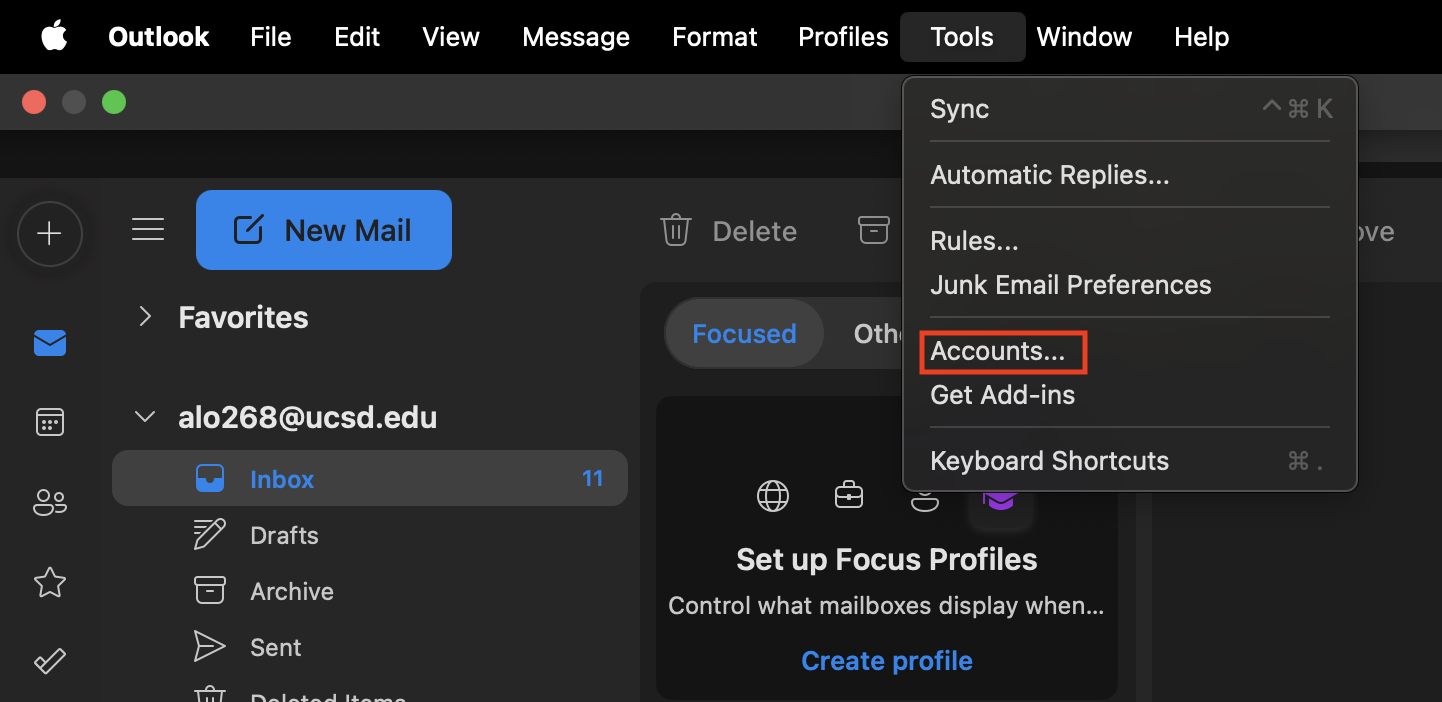Viewport: 1442px width, 702px height.
Task: Click the circular plus new item button
Action: 49,234
